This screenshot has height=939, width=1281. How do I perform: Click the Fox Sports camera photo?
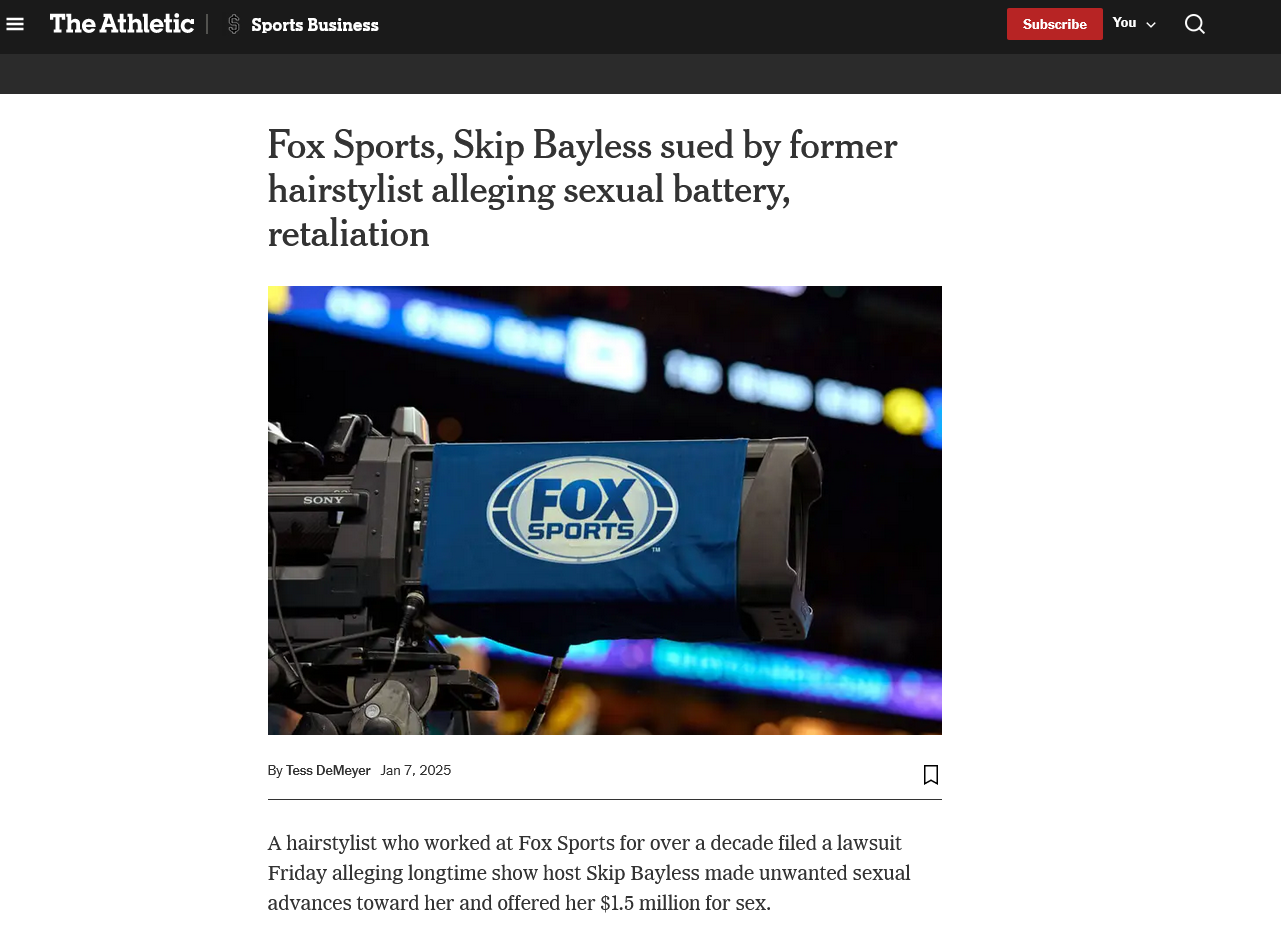pyautogui.click(x=605, y=510)
